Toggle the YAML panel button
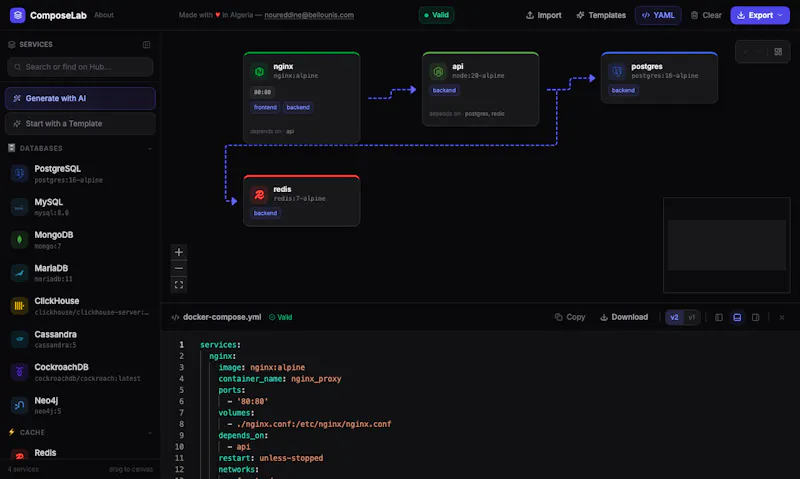This screenshot has height=479, width=800. tap(658, 15)
